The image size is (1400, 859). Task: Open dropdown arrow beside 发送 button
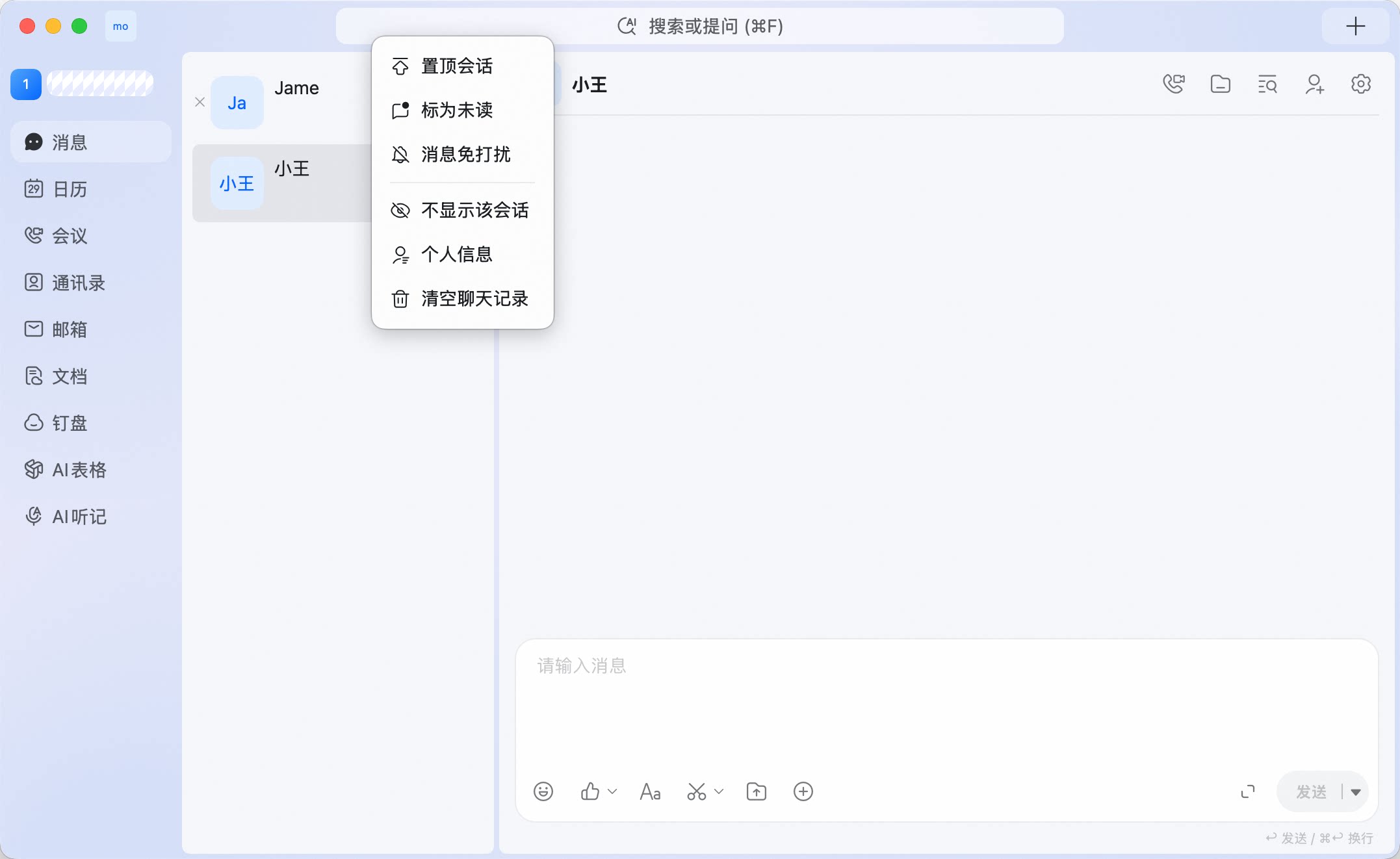pyautogui.click(x=1356, y=792)
